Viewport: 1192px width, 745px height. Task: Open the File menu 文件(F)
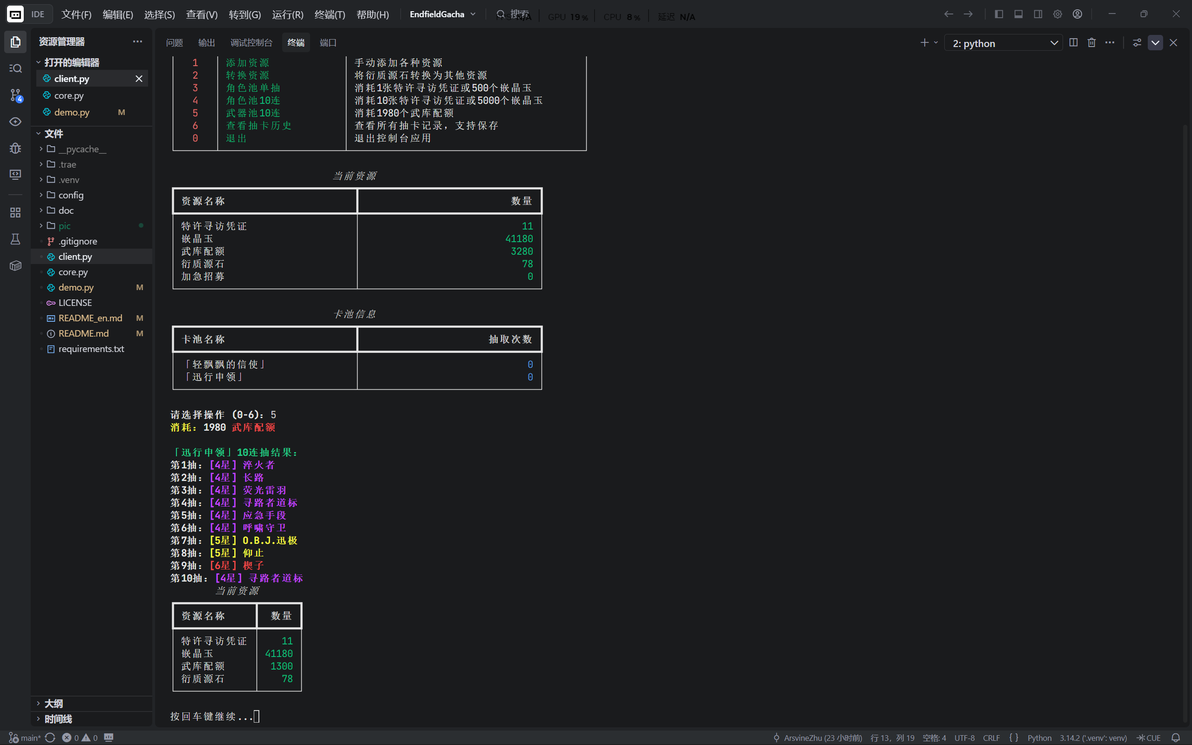coord(76,14)
